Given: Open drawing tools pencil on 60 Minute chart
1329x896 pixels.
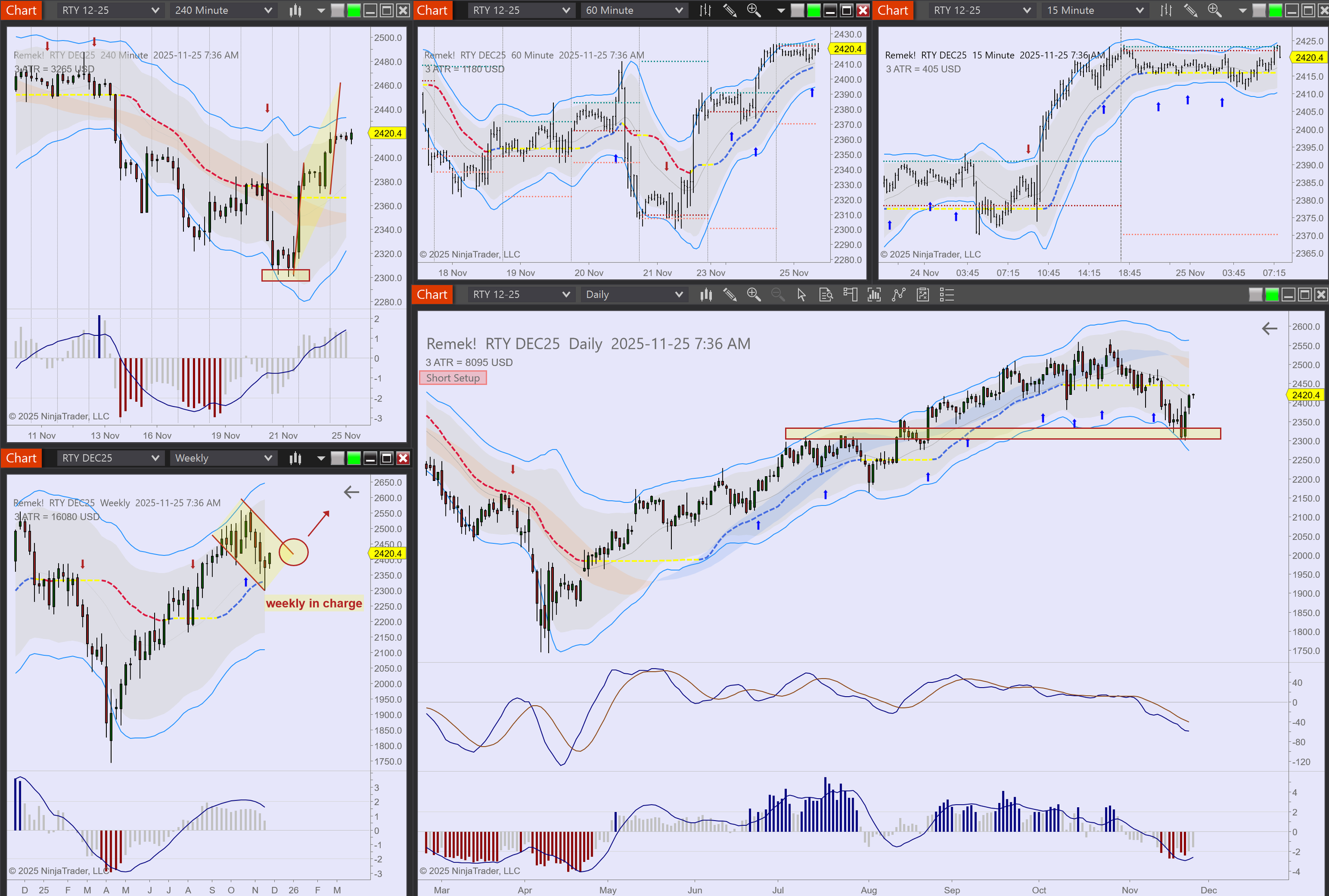Looking at the screenshot, I should pyautogui.click(x=729, y=10).
